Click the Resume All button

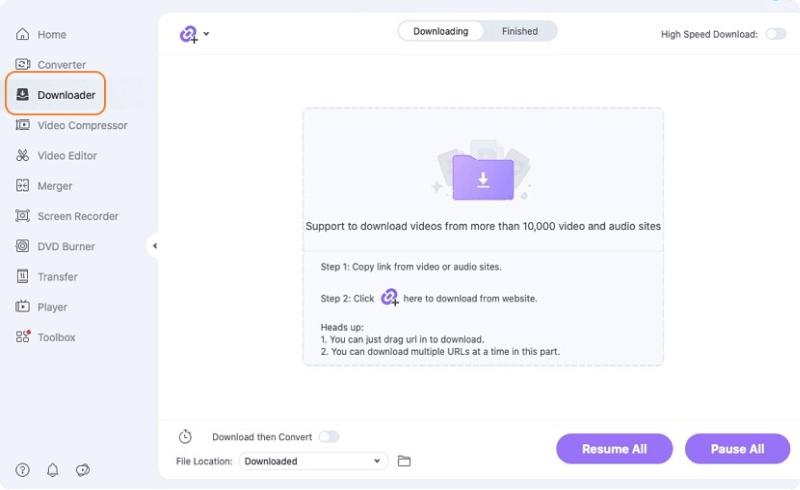click(614, 449)
